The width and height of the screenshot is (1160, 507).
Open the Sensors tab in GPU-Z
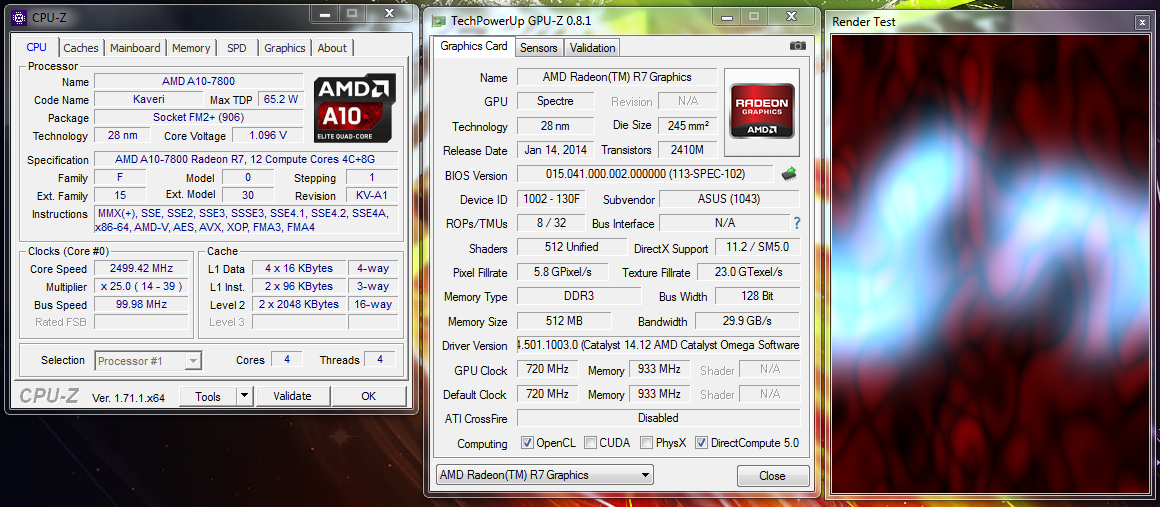point(539,47)
